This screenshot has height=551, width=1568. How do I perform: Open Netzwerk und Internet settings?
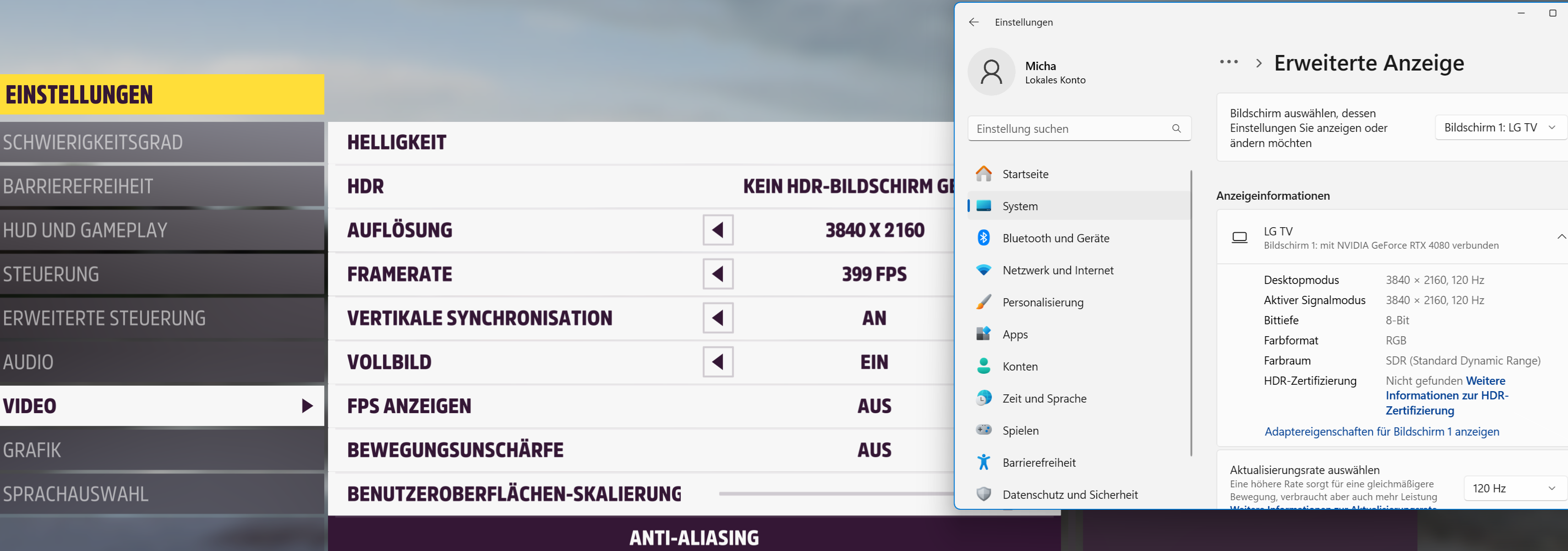(x=1057, y=270)
